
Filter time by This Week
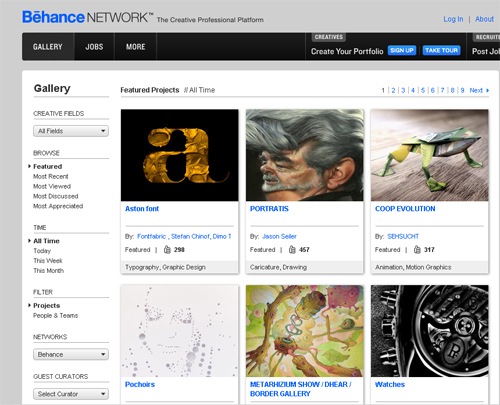click(48, 261)
